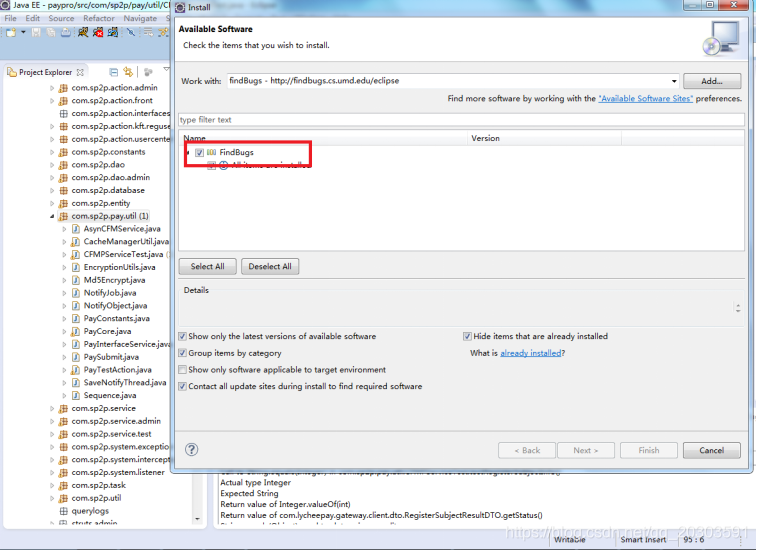Open the Navigate menu

coord(140,18)
